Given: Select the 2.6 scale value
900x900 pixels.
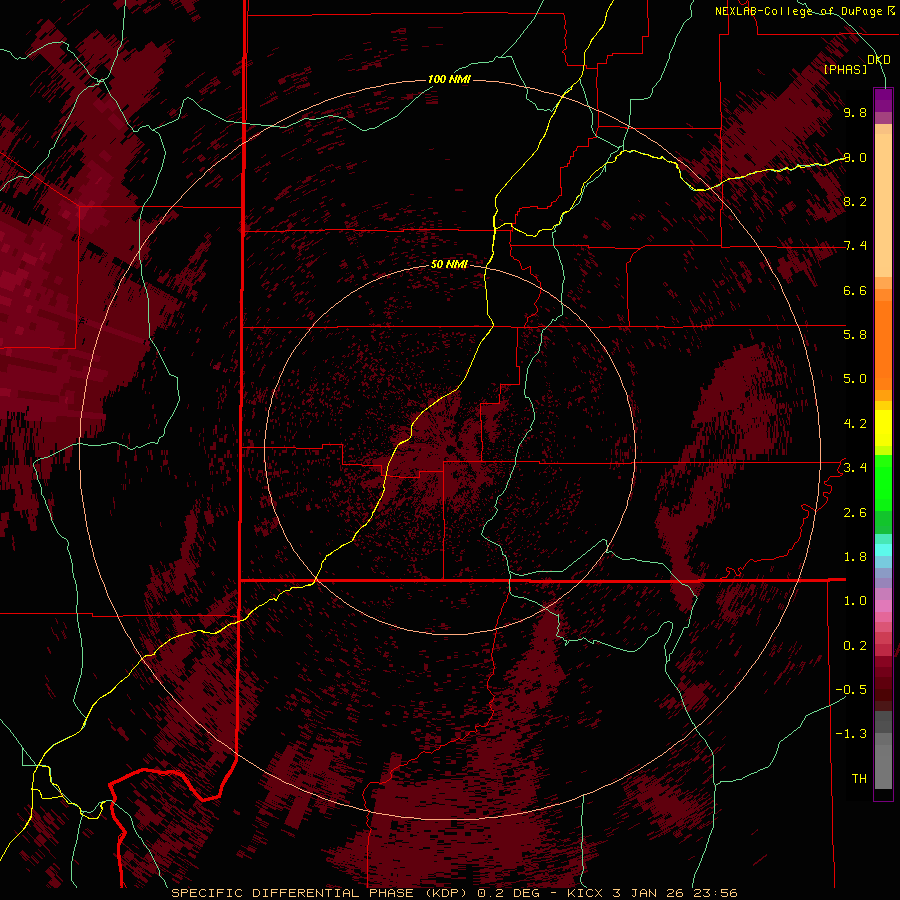Looking at the screenshot, I should pos(855,513).
